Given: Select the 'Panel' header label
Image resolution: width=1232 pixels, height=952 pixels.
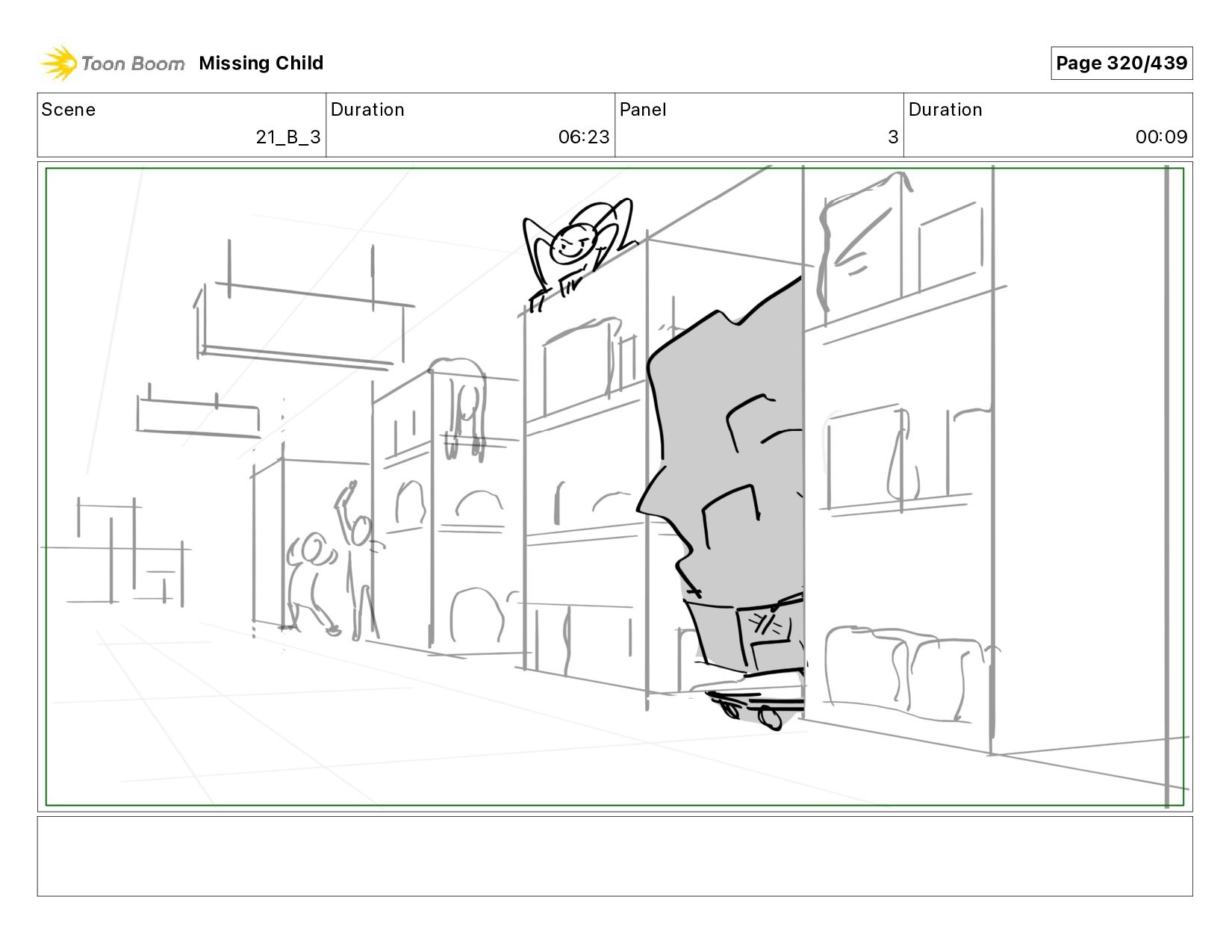Looking at the screenshot, I should (643, 110).
